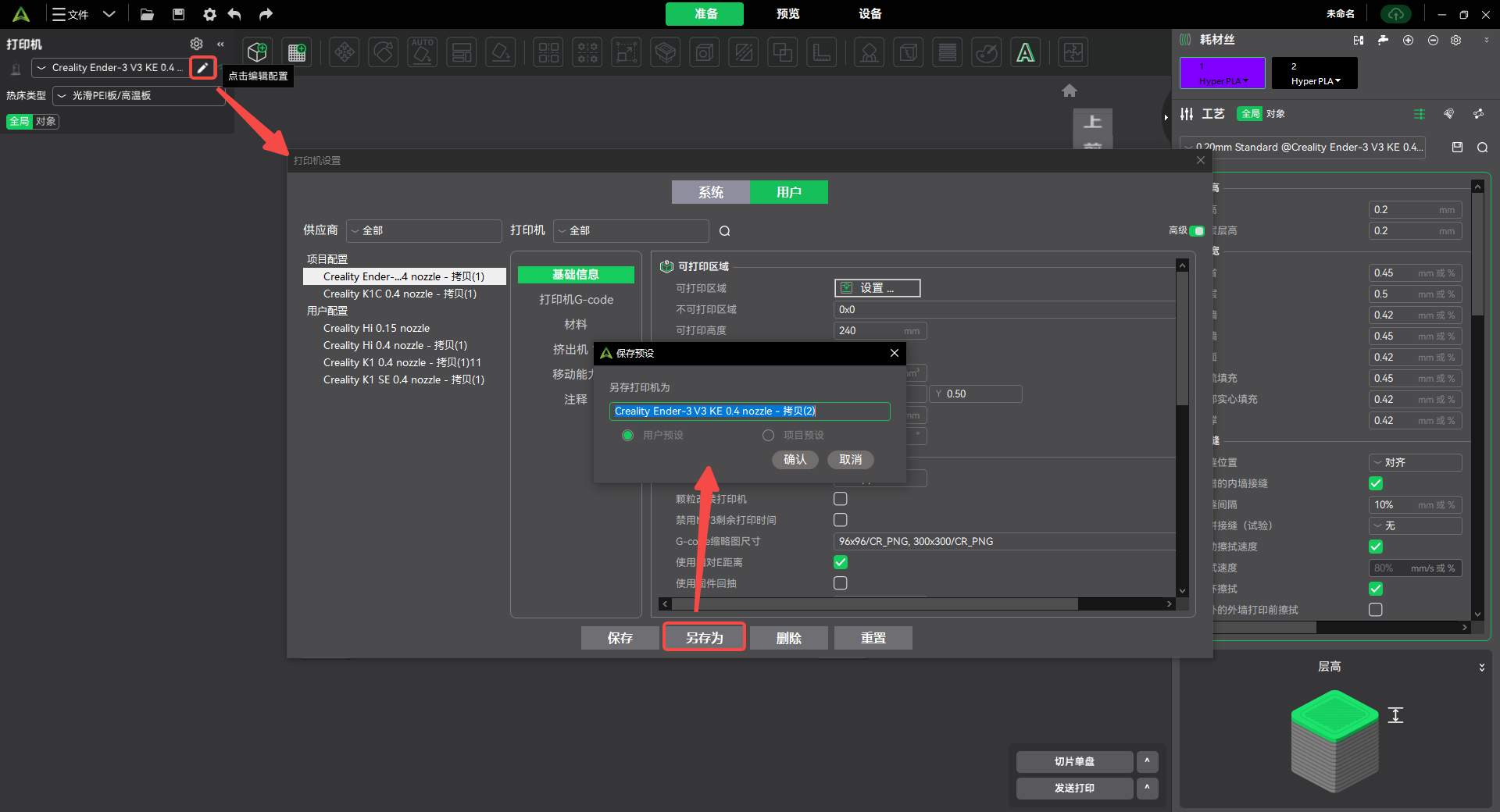Image resolution: width=1500 pixels, height=812 pixels.
Task: Click the Text emboss 'A' tool
Action: [1025, 52]
